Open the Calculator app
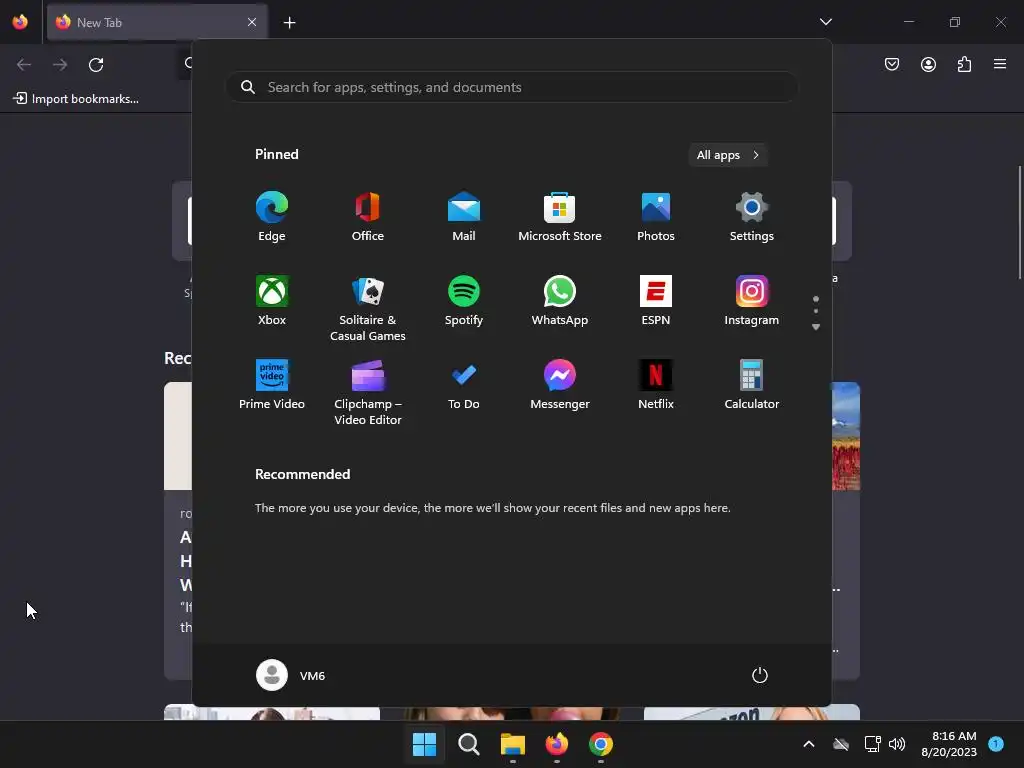This screenshot has width=1024, height=768. tap(752, 385)
